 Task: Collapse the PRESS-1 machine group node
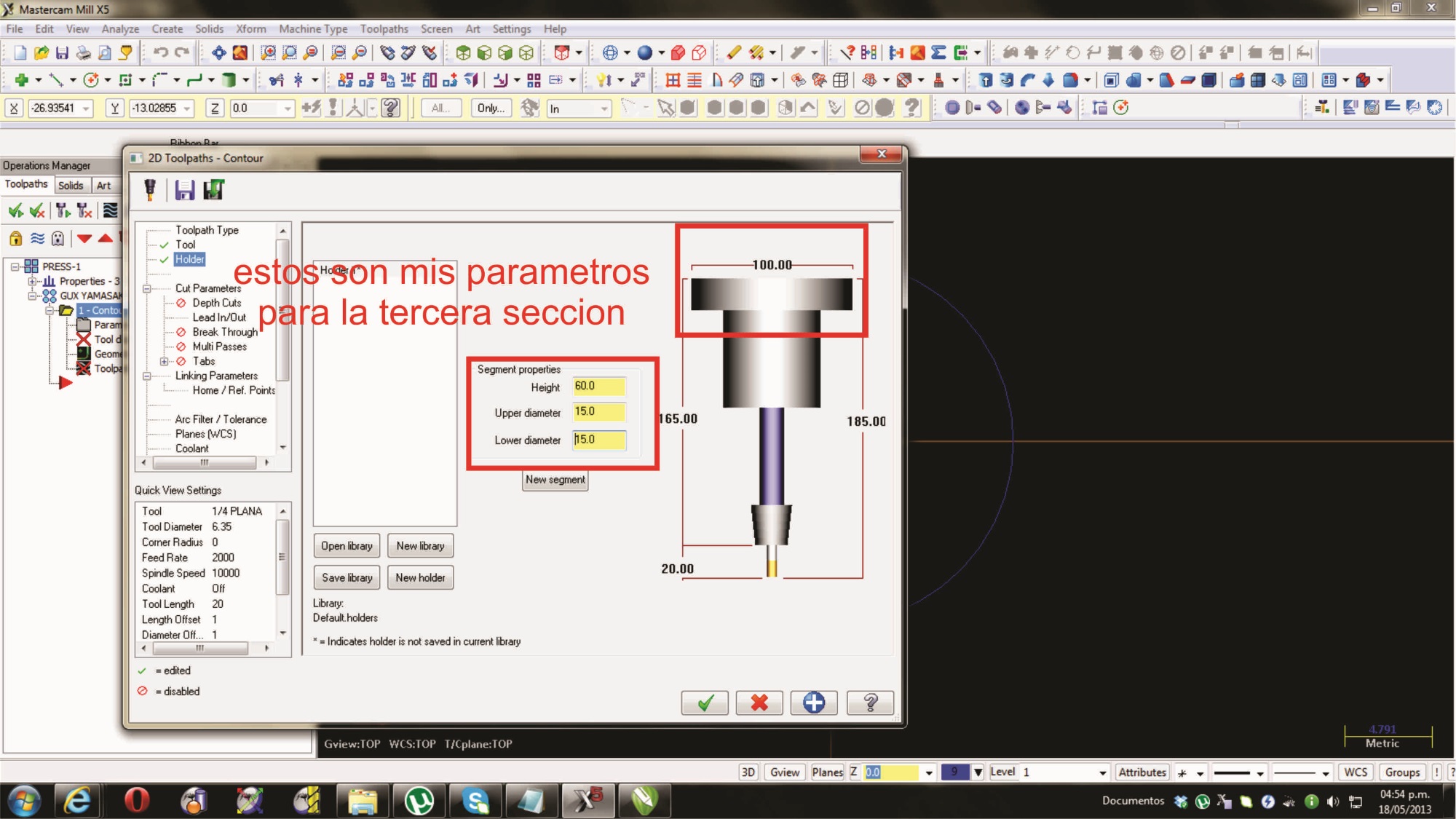coord(15,266)
